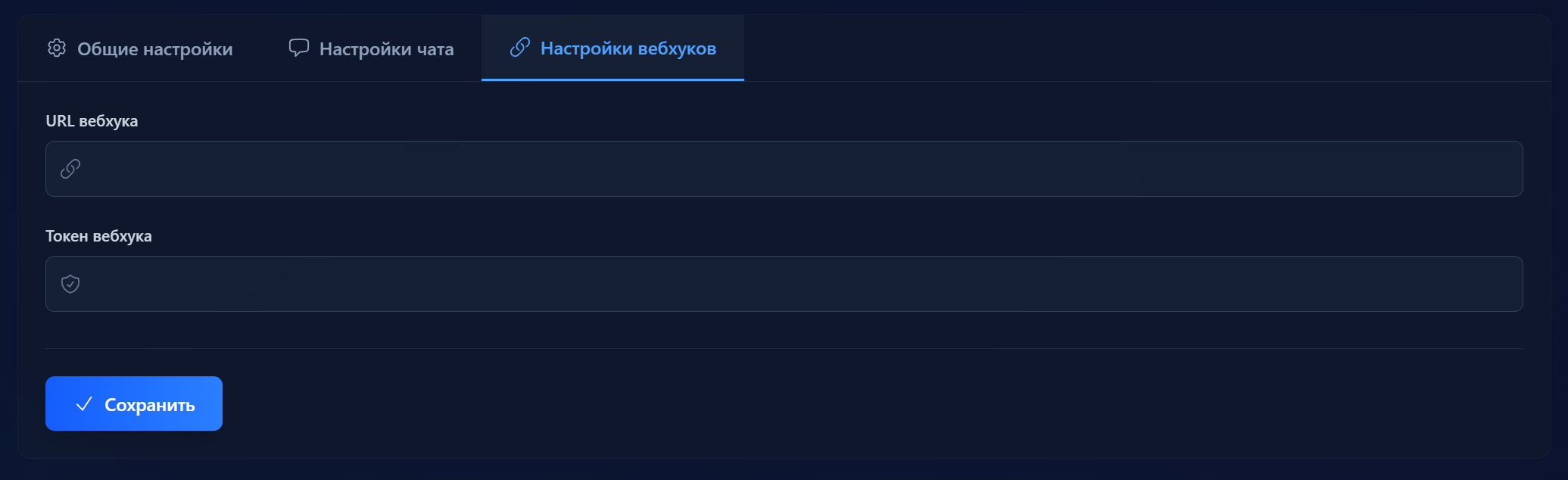Image resolution: width=1568 pixels, height=480 pixels.
Task: Click the Токен вебхука label text
Action: point(98,236)
